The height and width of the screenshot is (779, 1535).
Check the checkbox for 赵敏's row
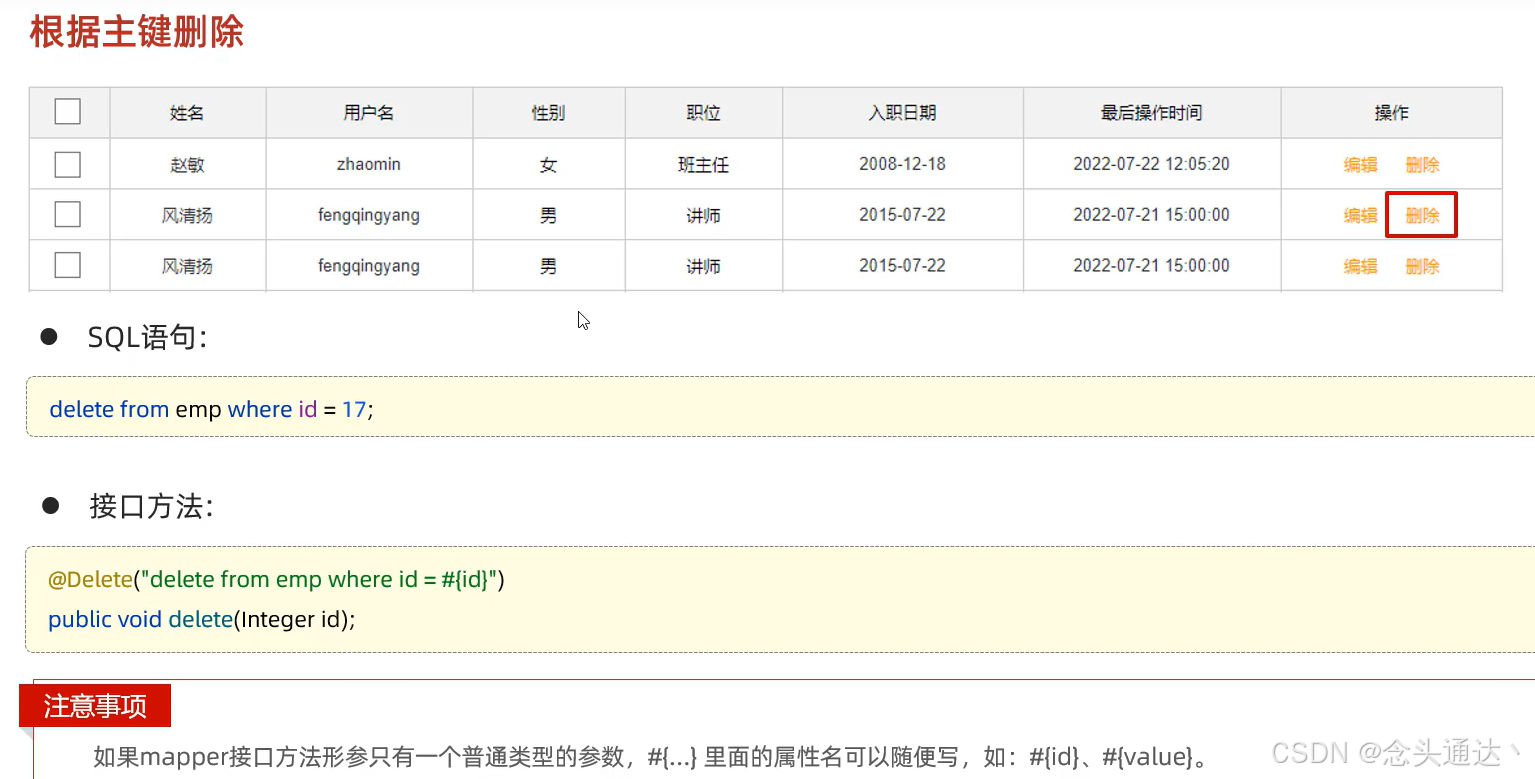pyautogui.click(x=67, y=163)
